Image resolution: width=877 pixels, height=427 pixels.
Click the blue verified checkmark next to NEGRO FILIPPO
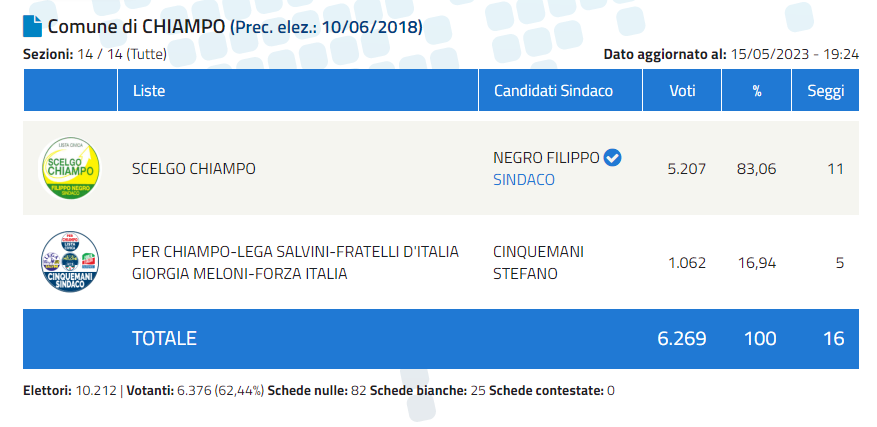(614, 158)
